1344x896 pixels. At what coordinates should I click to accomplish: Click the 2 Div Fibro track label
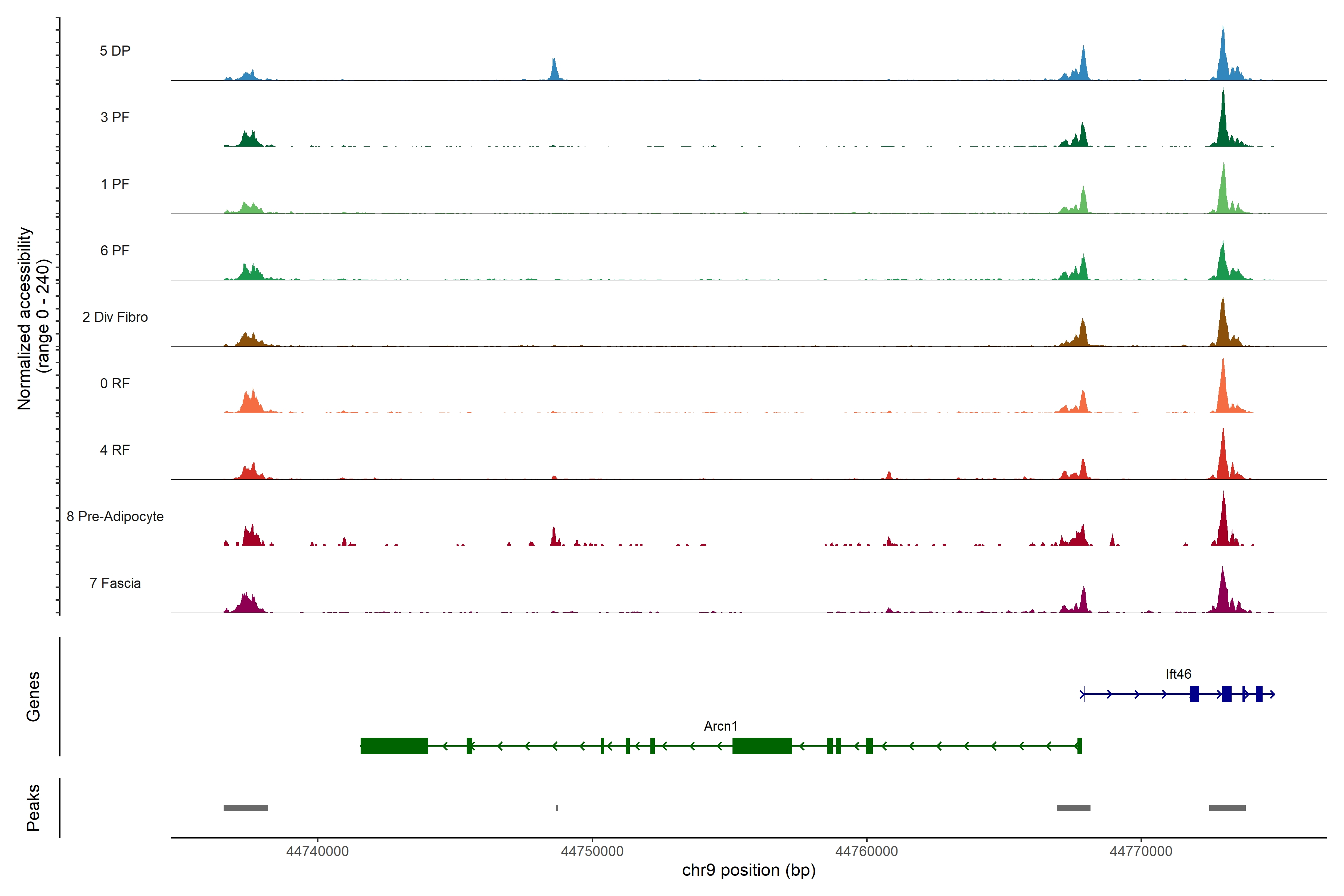115,317
